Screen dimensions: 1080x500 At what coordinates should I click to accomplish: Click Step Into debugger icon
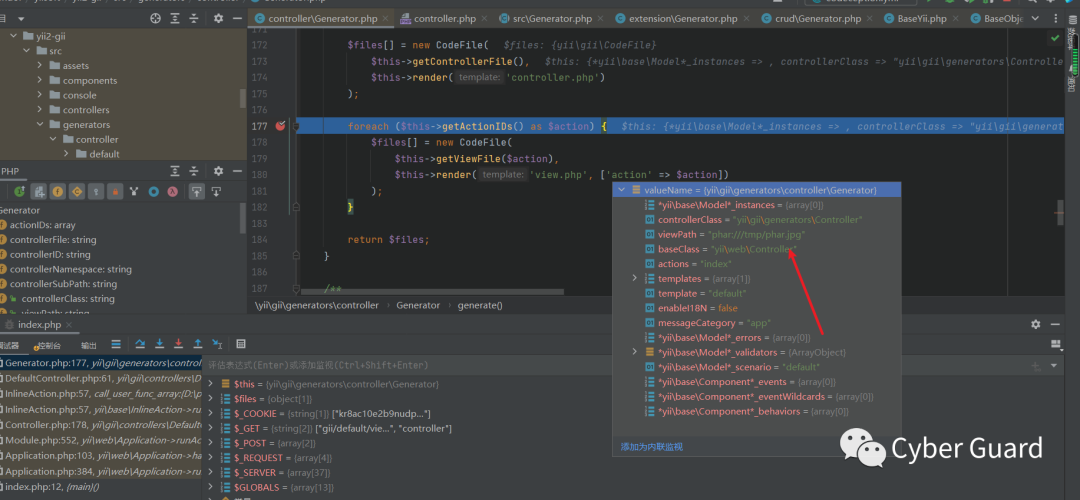coord(160,344)
